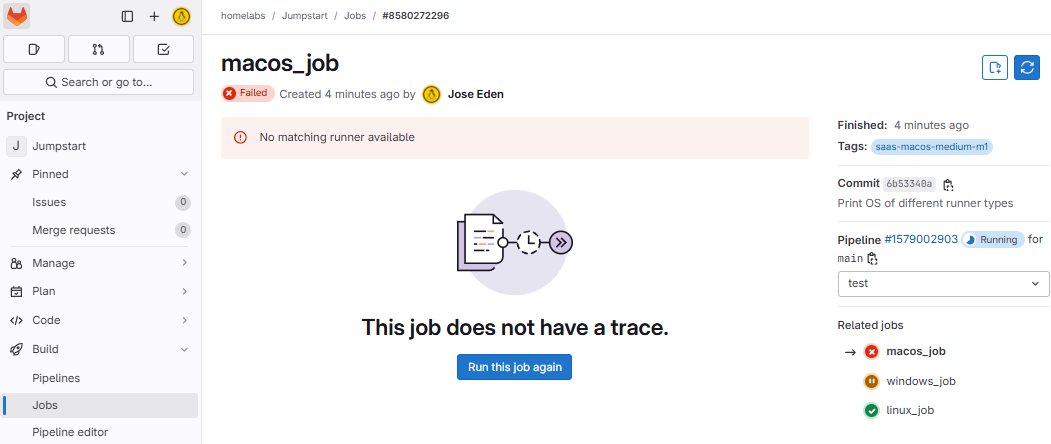Retry job using the refresh icon button
The width and height of the screenshot is (1051, 444).
(x=1027, y=67)
